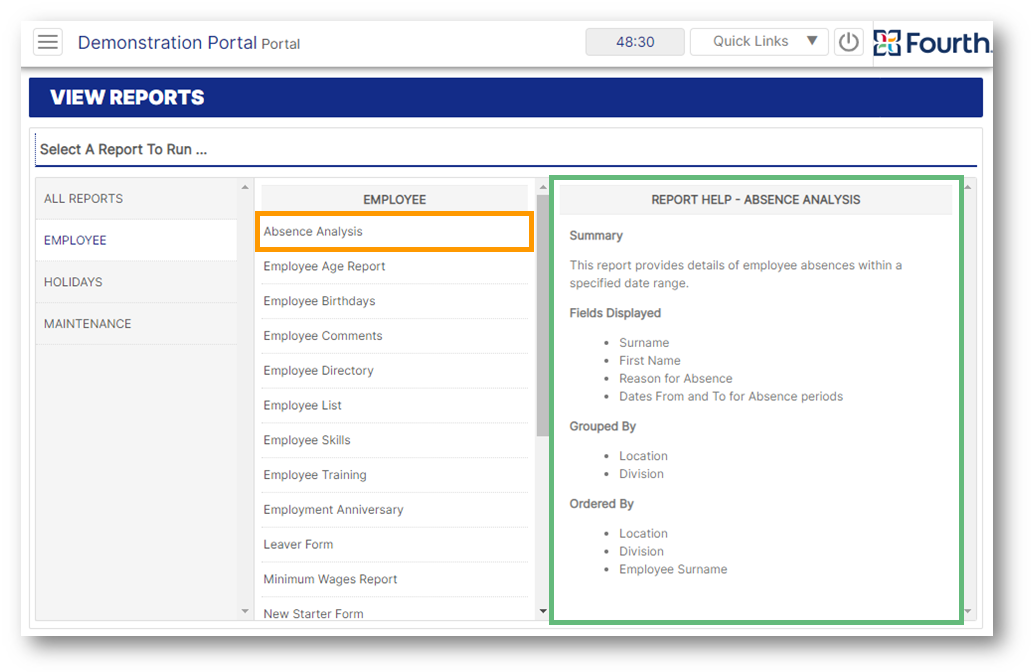Click the Ordered By heading

(601, 504)
